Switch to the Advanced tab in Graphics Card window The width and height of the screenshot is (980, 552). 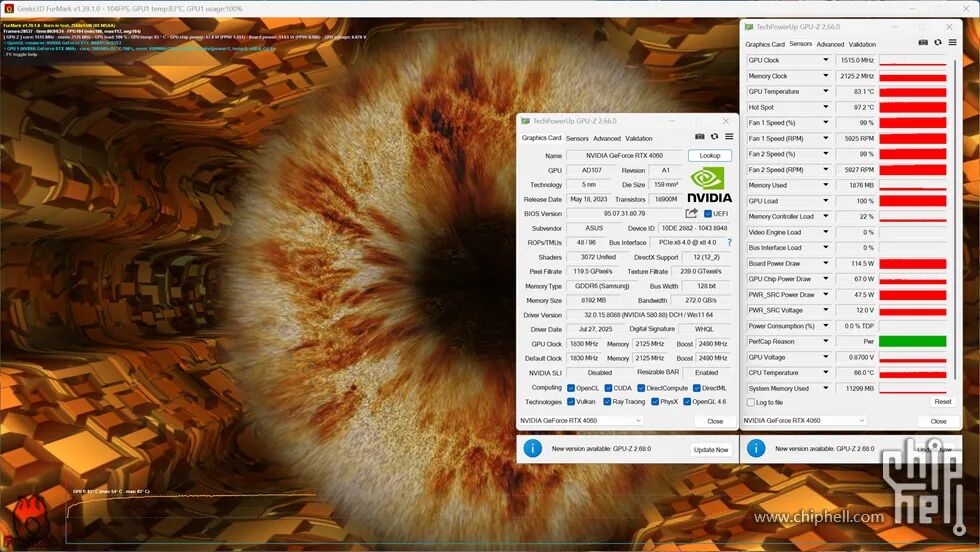pos(607,139)
